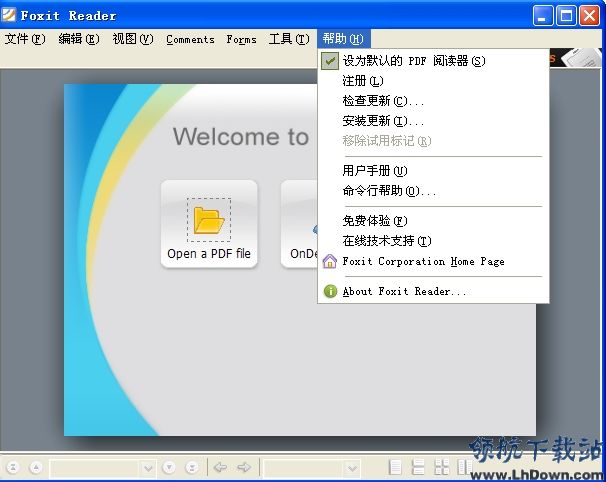Expand the zoom level dropdown in bottom bar
This screenshot has height=482, width=606.
point(352,467)
